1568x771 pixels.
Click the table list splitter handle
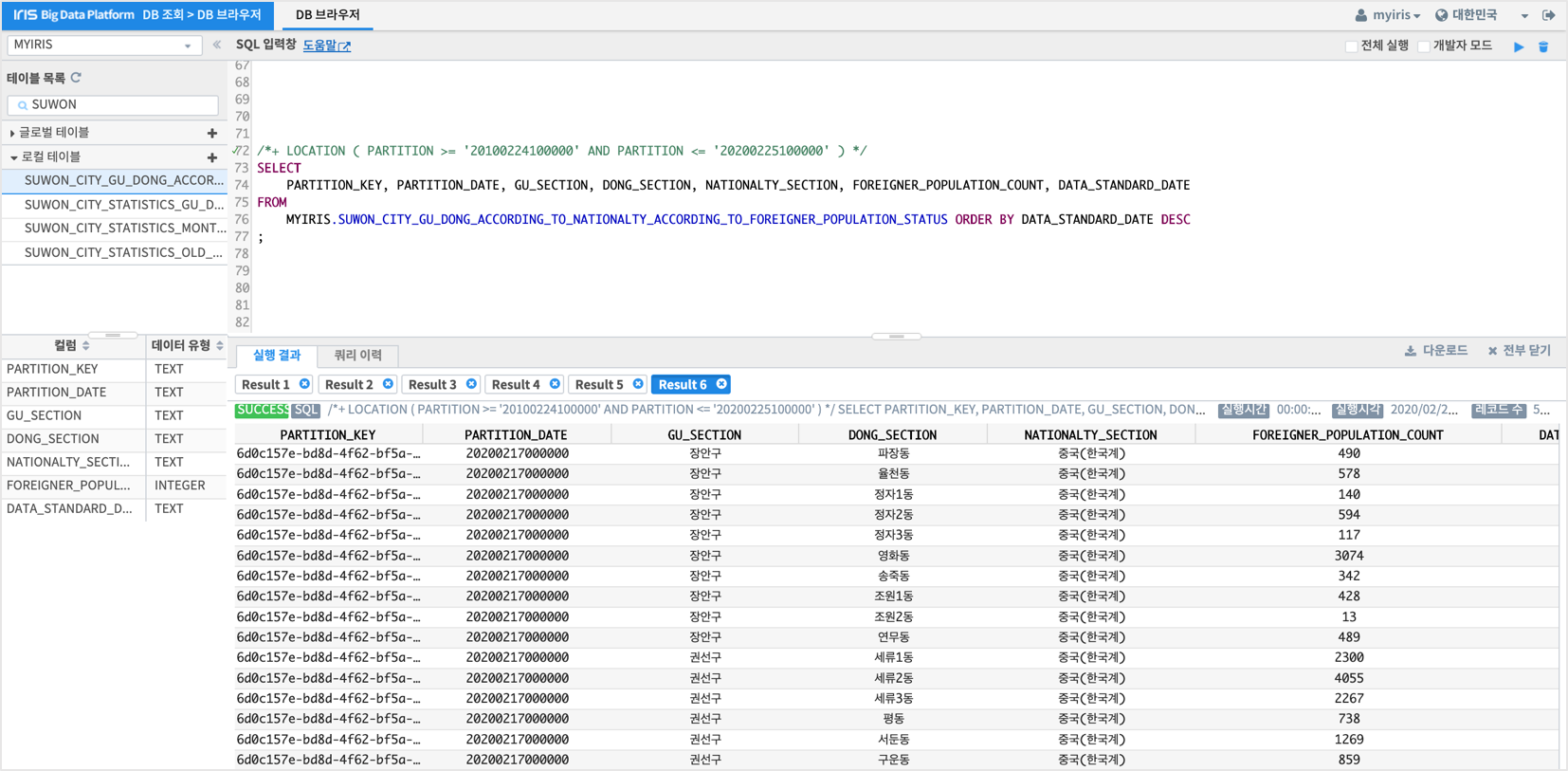114,335
